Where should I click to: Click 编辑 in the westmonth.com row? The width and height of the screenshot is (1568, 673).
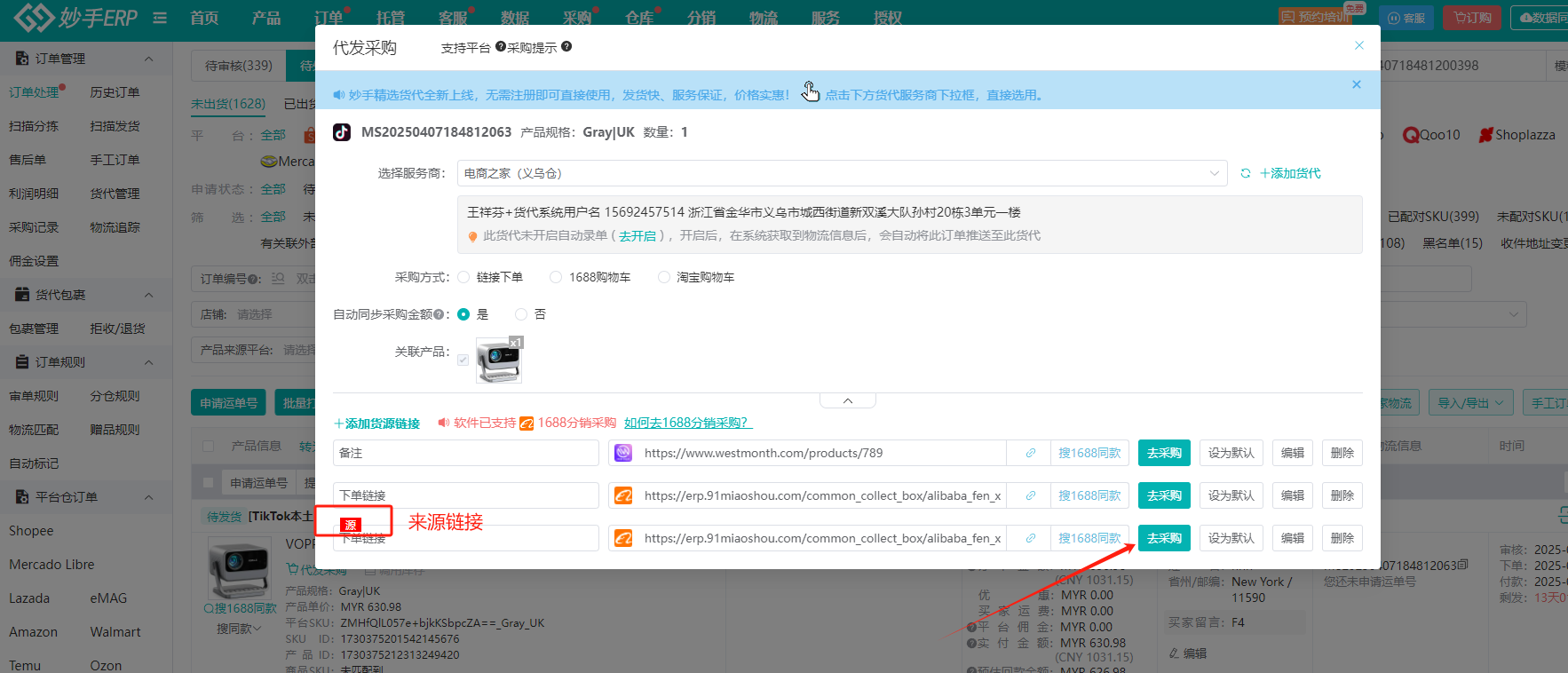pos(1293,453)
